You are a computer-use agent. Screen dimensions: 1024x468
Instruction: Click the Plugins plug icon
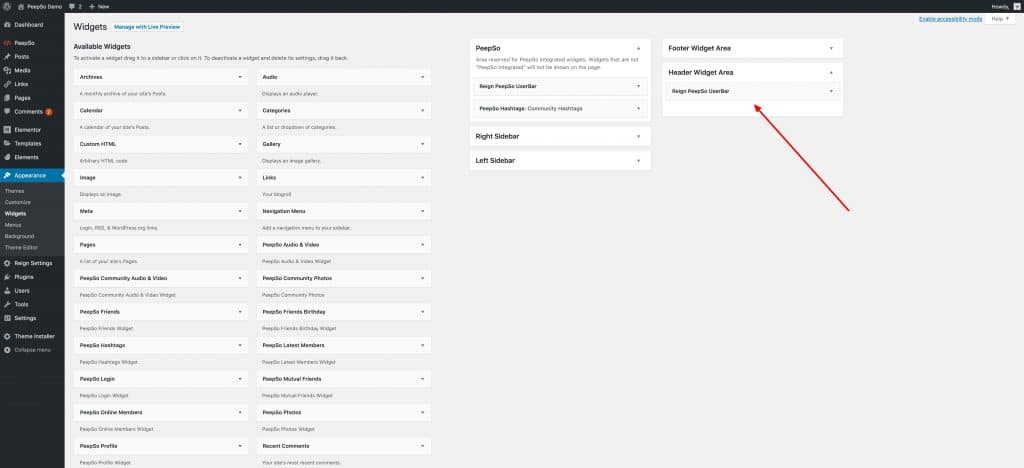7,277
